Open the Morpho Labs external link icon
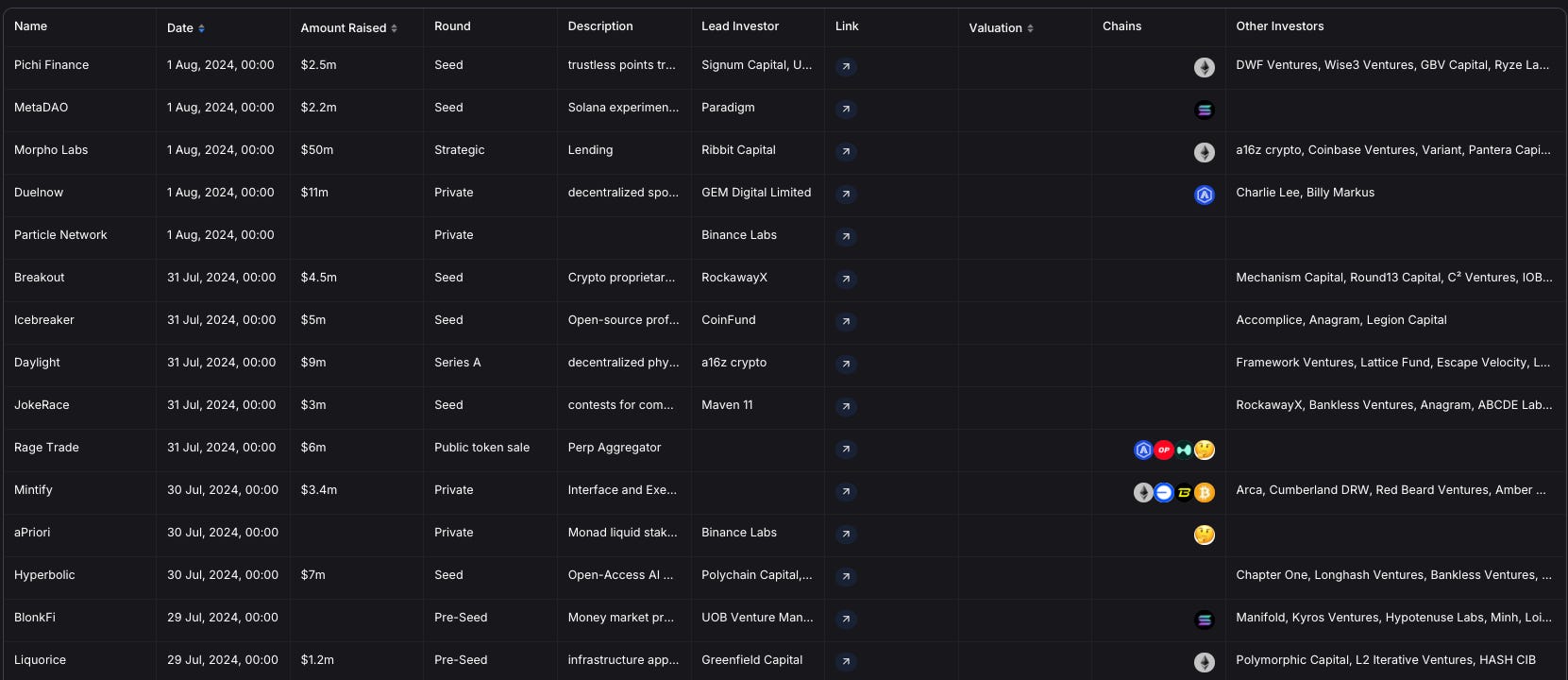 coord(847,151)
